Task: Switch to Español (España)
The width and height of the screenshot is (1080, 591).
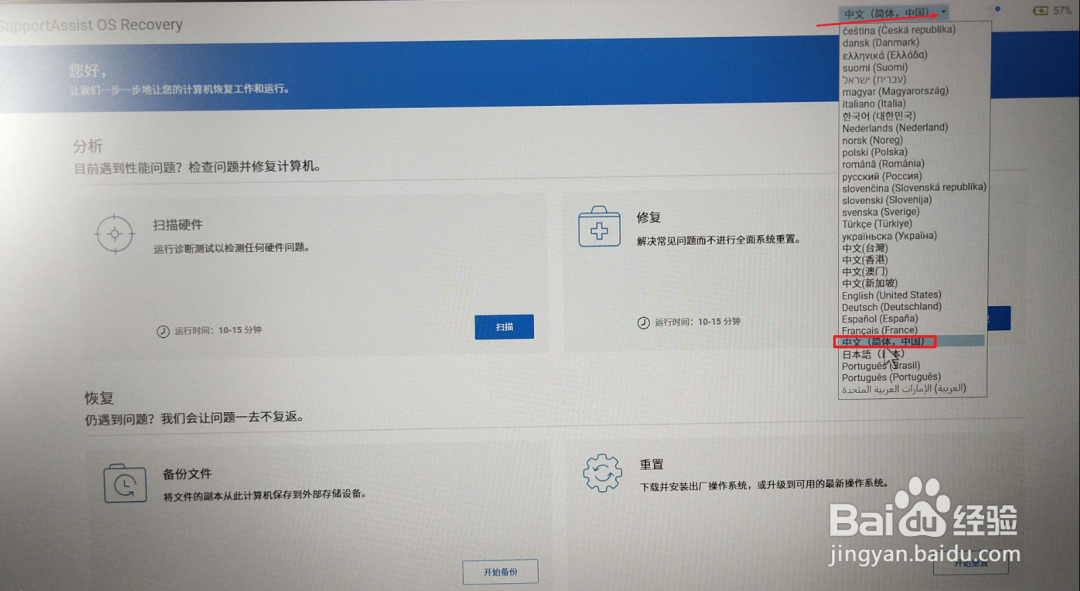Action: 880,318
